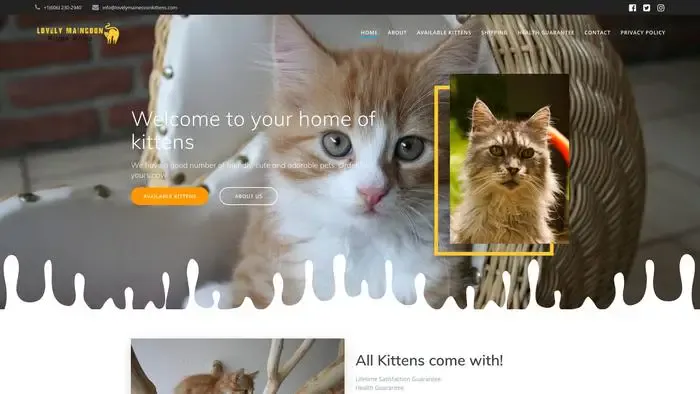Click the 'Welcome to your home of kittens' heading

click(x=253, y=130)
